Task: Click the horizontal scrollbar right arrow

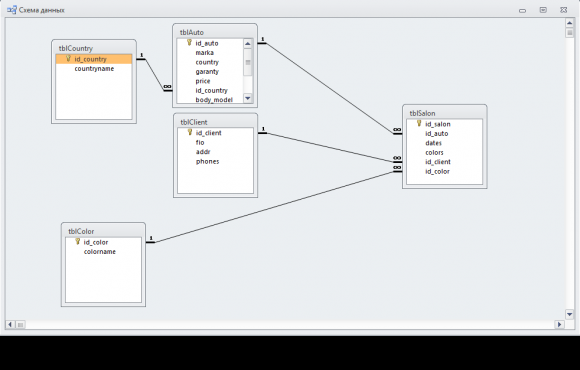Action: click(559, 324)
